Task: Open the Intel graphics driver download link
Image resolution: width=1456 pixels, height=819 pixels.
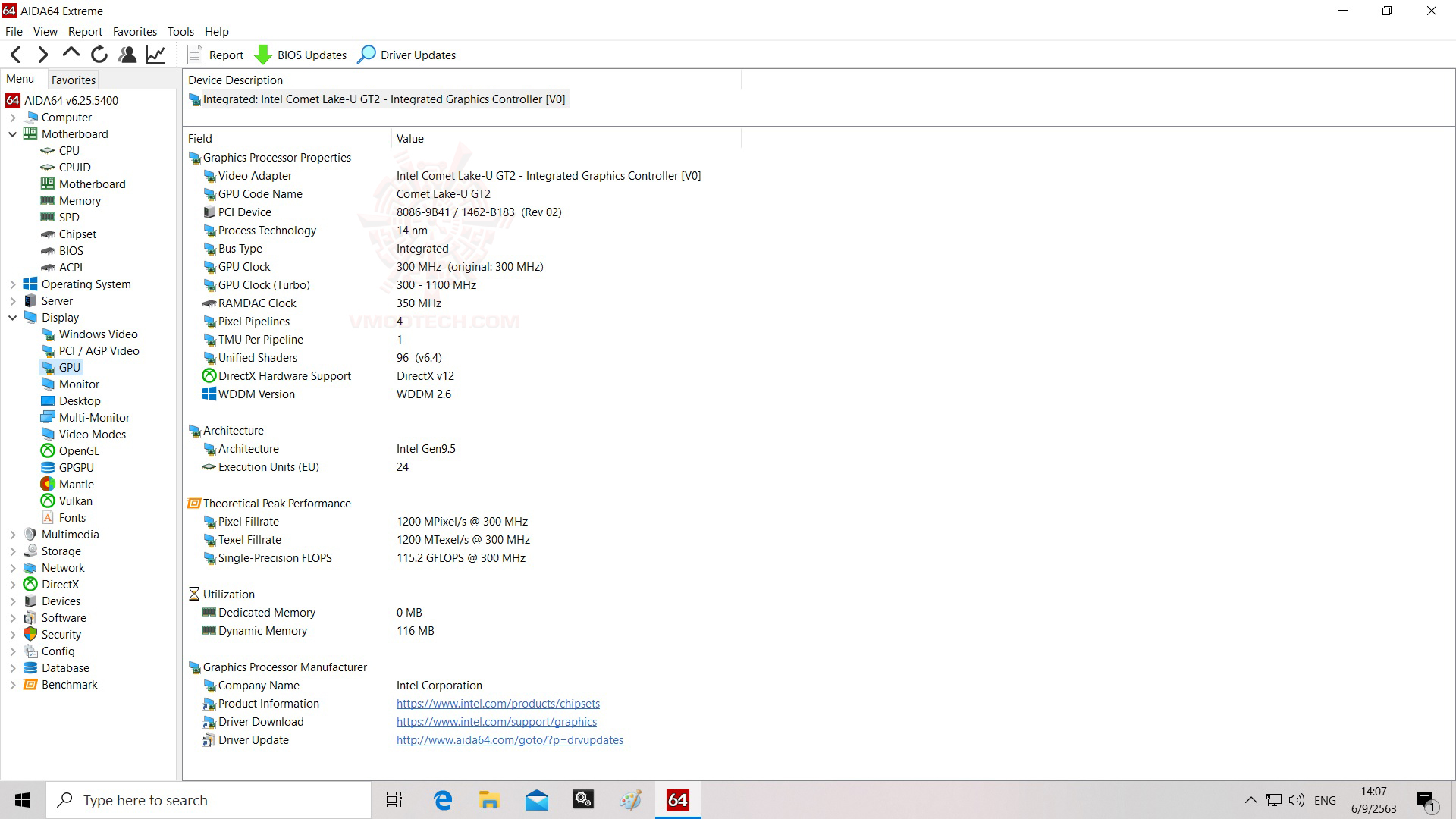Action: (x=496, y=722)
